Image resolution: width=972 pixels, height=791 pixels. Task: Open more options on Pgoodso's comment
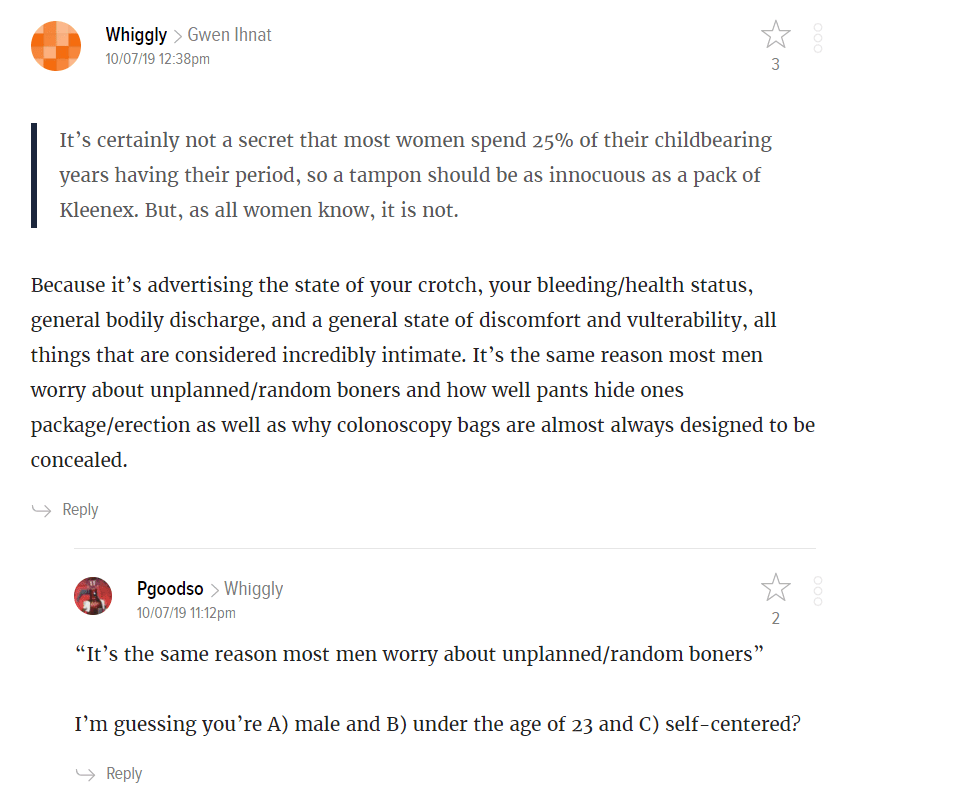coord(818,591)
